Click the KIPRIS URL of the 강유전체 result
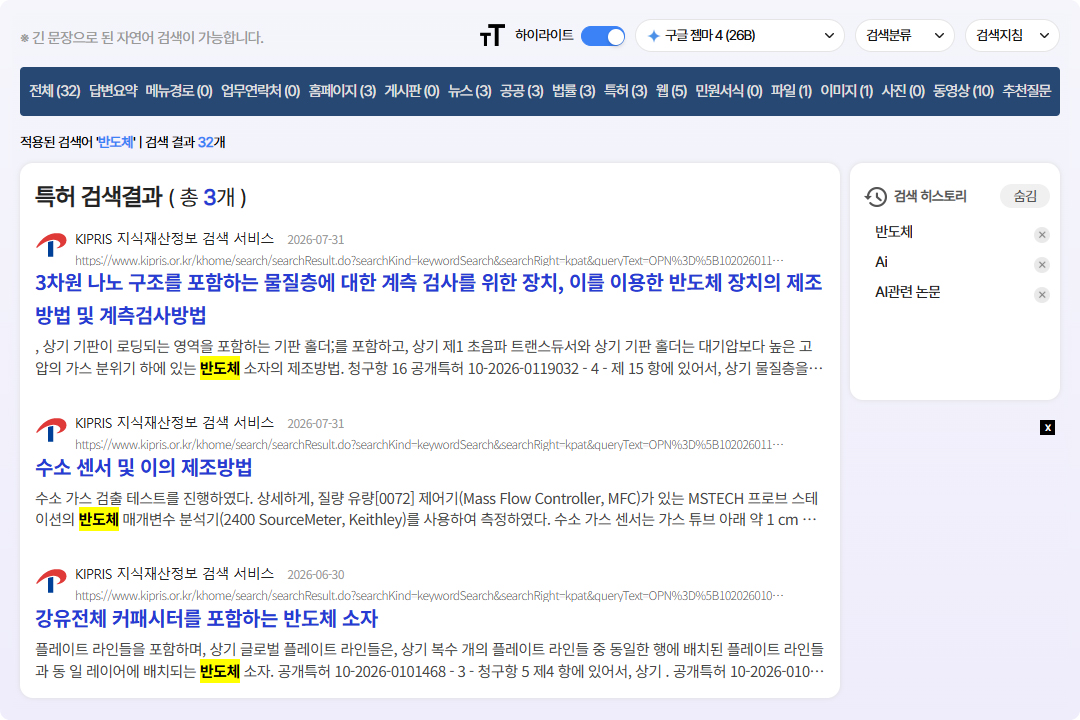The image size is (1080, 720). coord(429,595)
